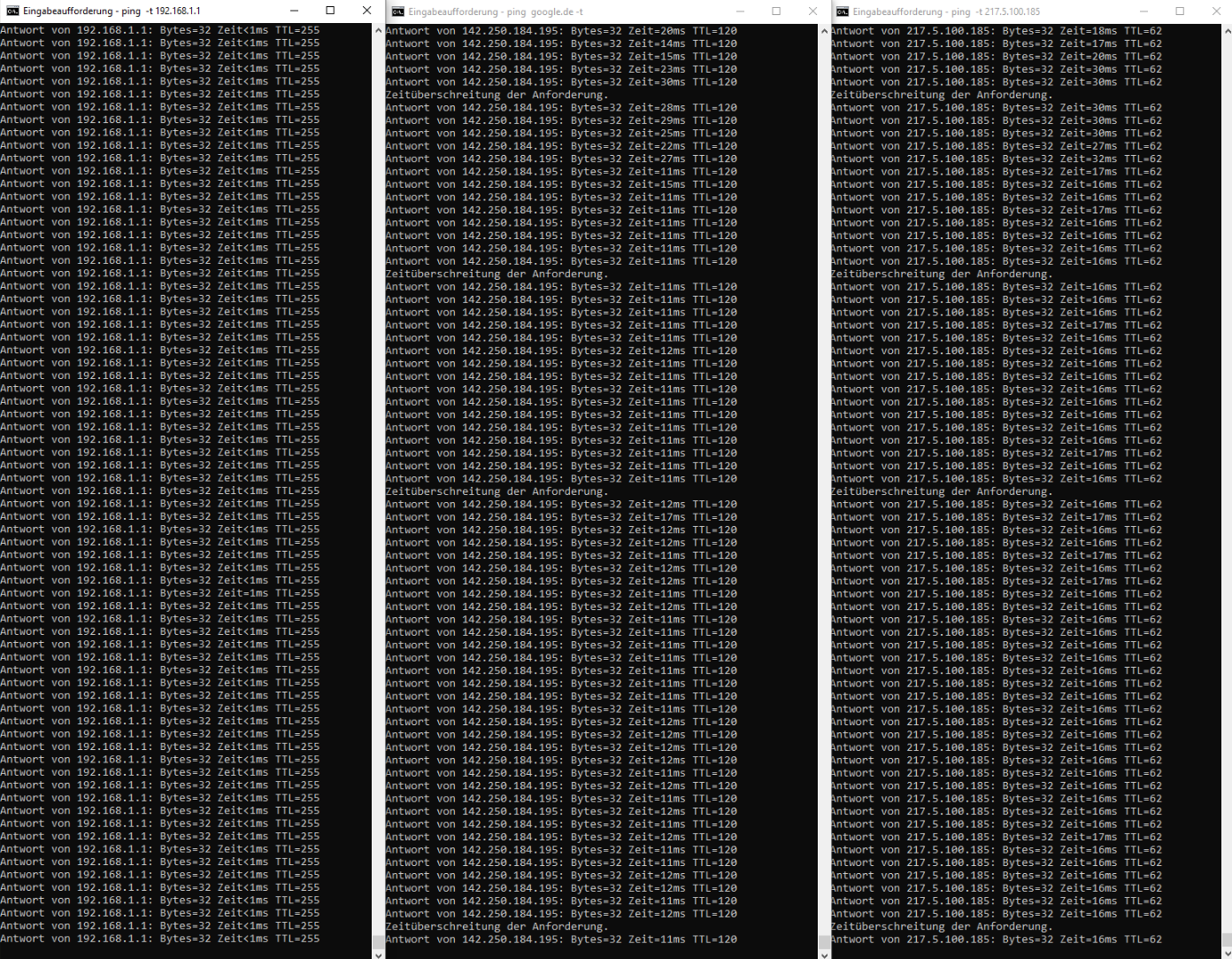Screen dimensions: 1232x959
Task: Close the ping 192.168.1.1 window
Action: pyautogui.click(x=366, y=11)
